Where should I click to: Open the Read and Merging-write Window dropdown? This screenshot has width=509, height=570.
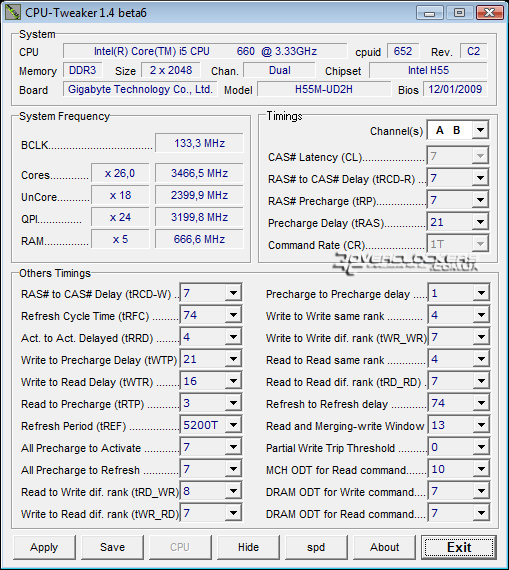click(x=481, y=425)
